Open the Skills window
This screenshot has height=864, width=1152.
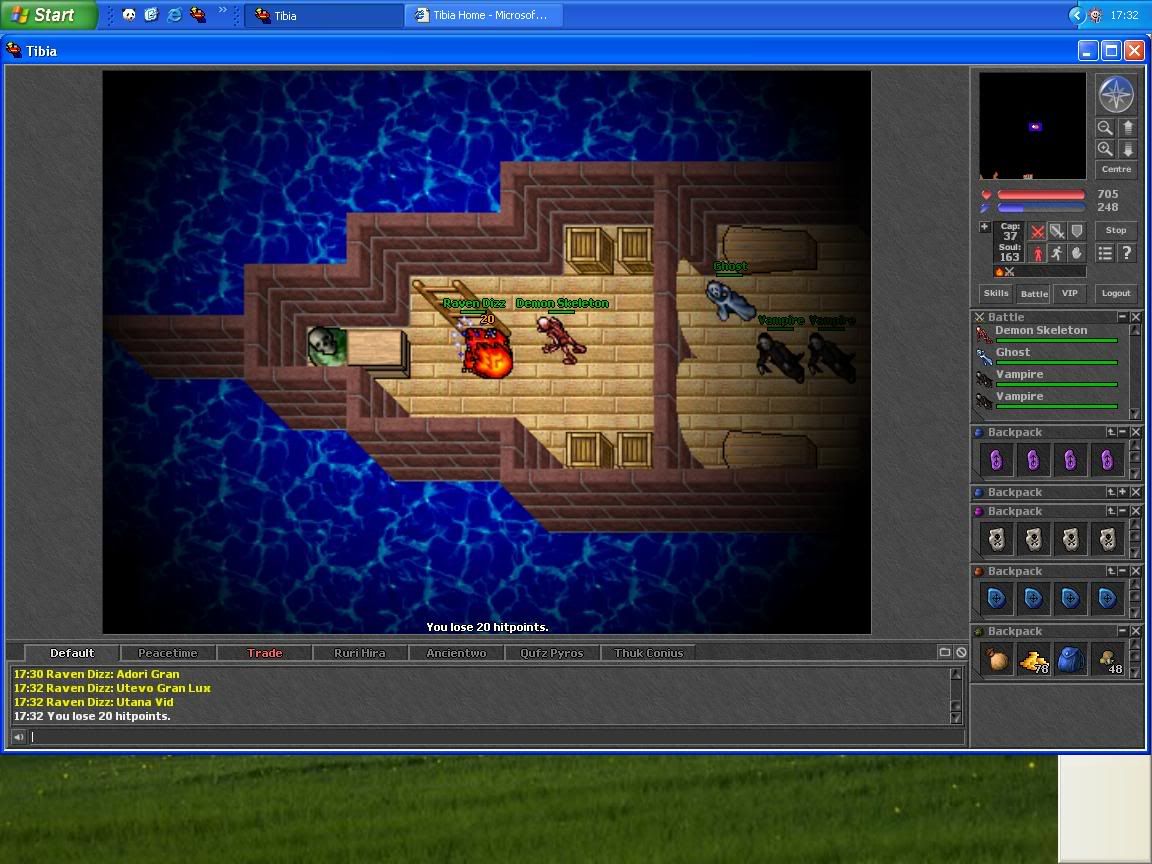(x=996, y=293)
